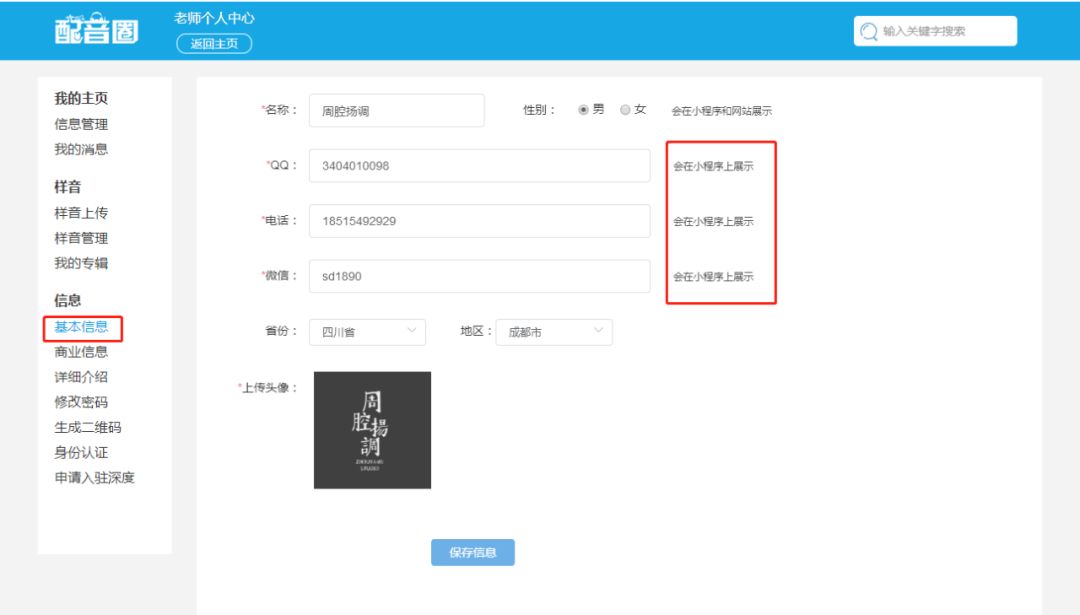Click the 老师个人中心 title text

click(x=214, y=18)
